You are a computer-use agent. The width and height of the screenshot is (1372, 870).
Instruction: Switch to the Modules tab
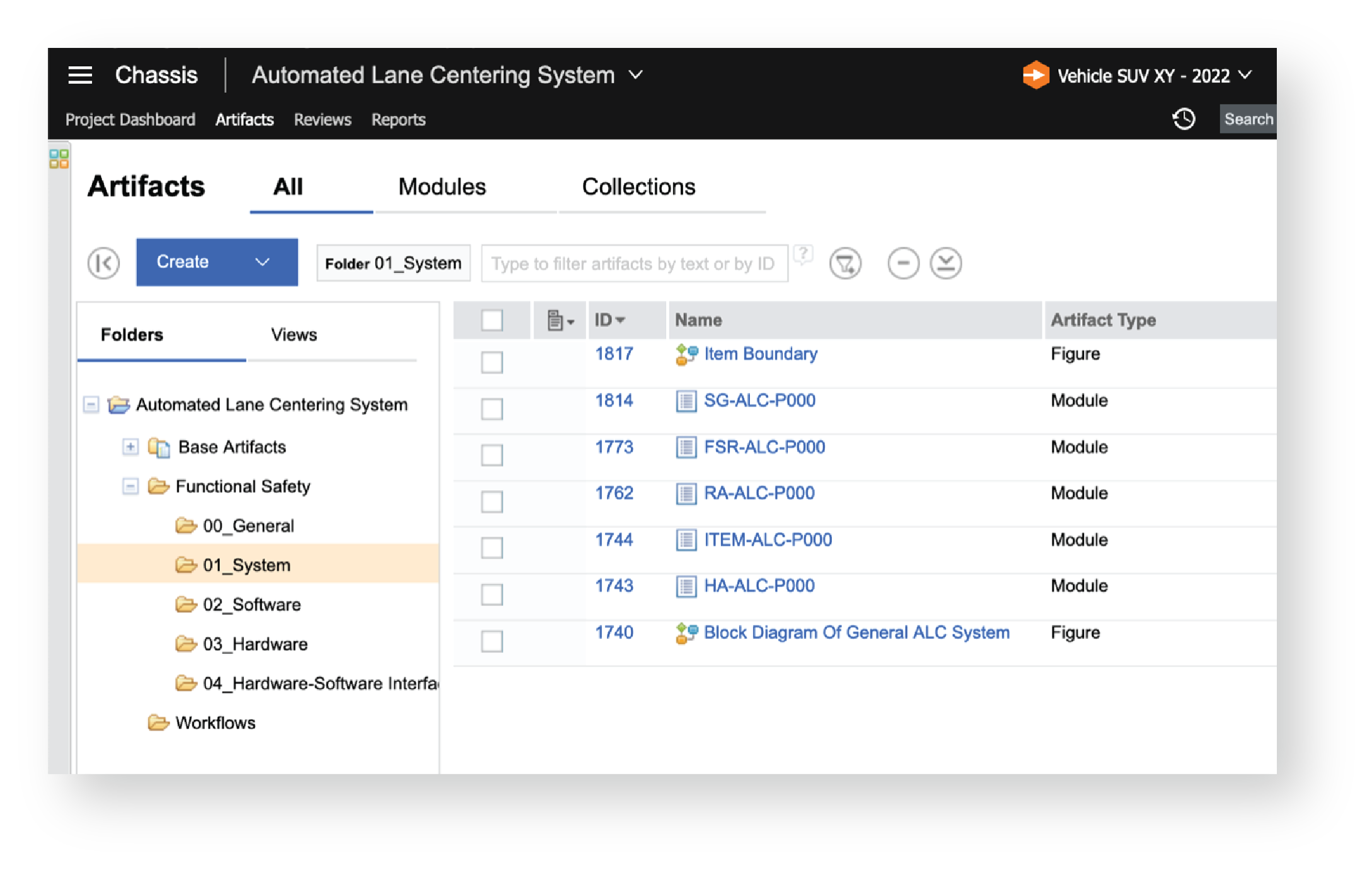tap(441, 187)
